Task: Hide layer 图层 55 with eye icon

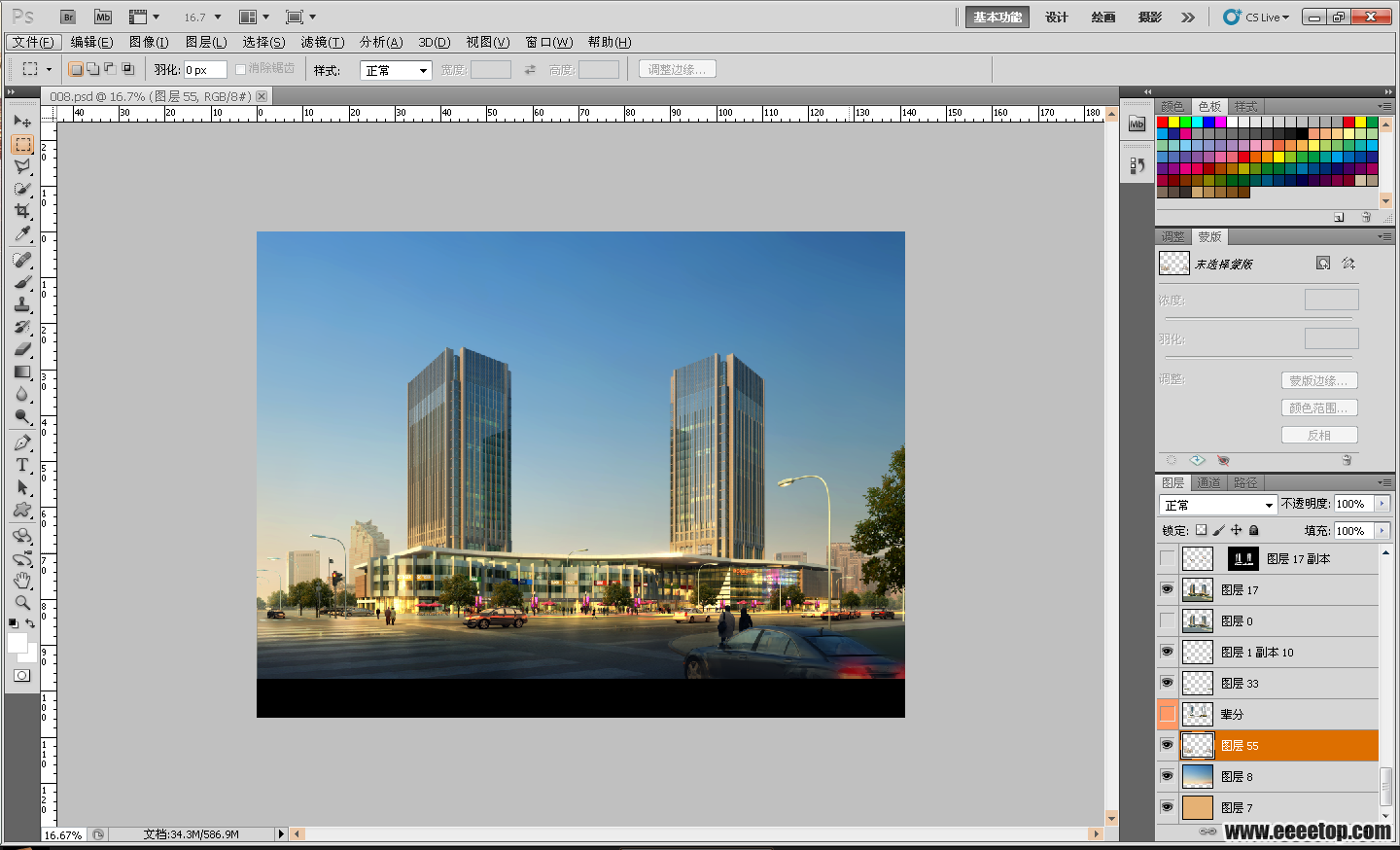Action: [x=1167, y=745]
